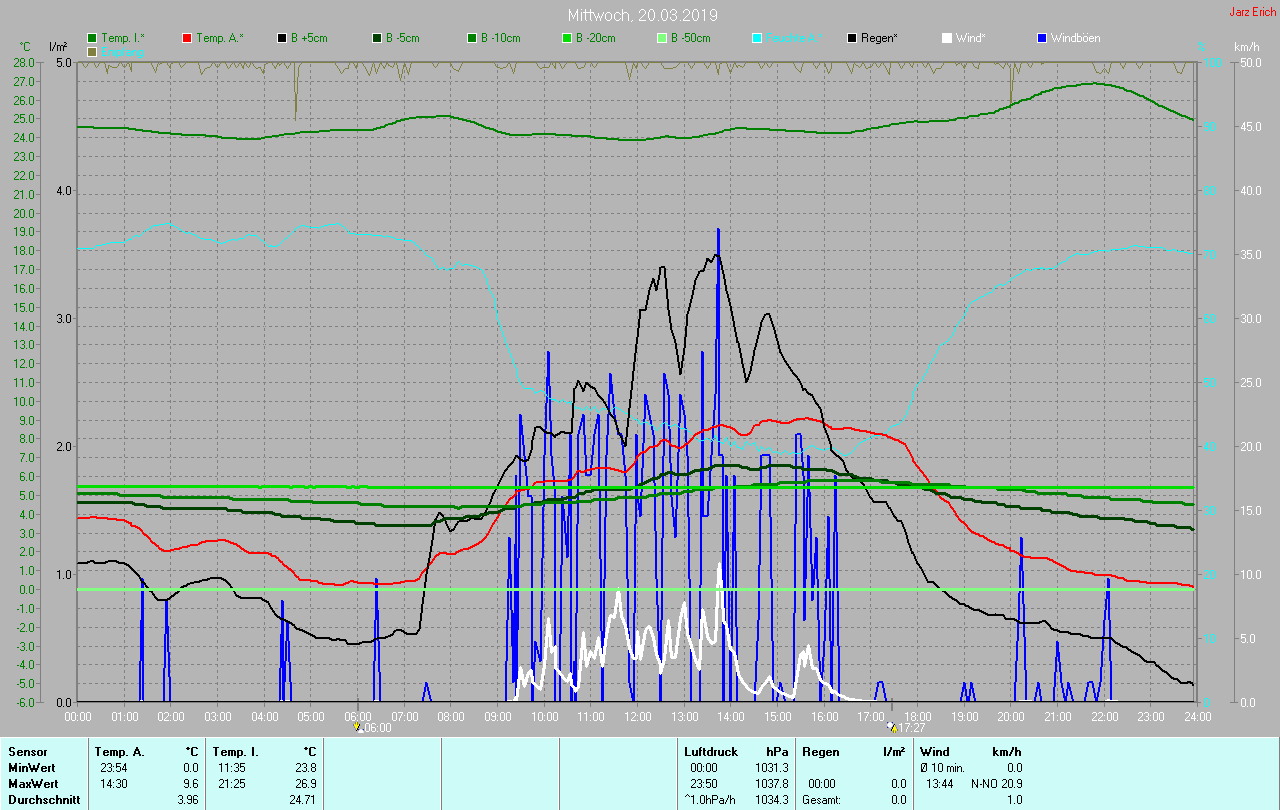The image size is (1280, 810).
Task: Click the Luftdruck header in statistics table
Action: point(711,751)
